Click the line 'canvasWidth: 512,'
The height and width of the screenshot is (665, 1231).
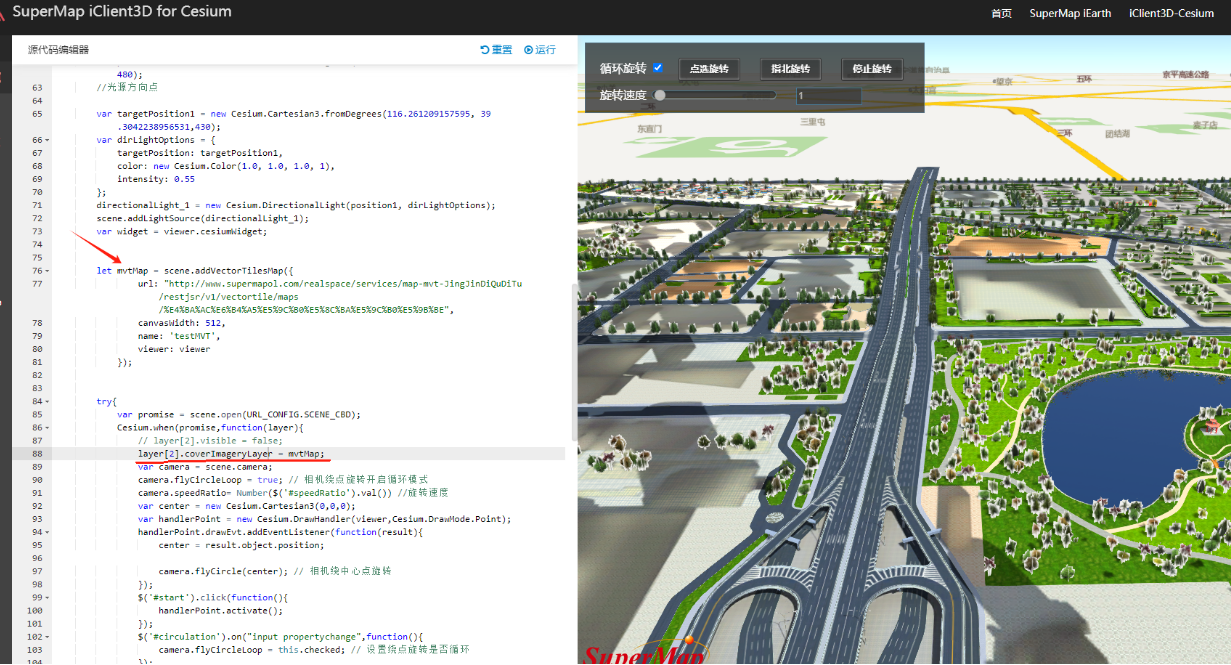[182, 323]
